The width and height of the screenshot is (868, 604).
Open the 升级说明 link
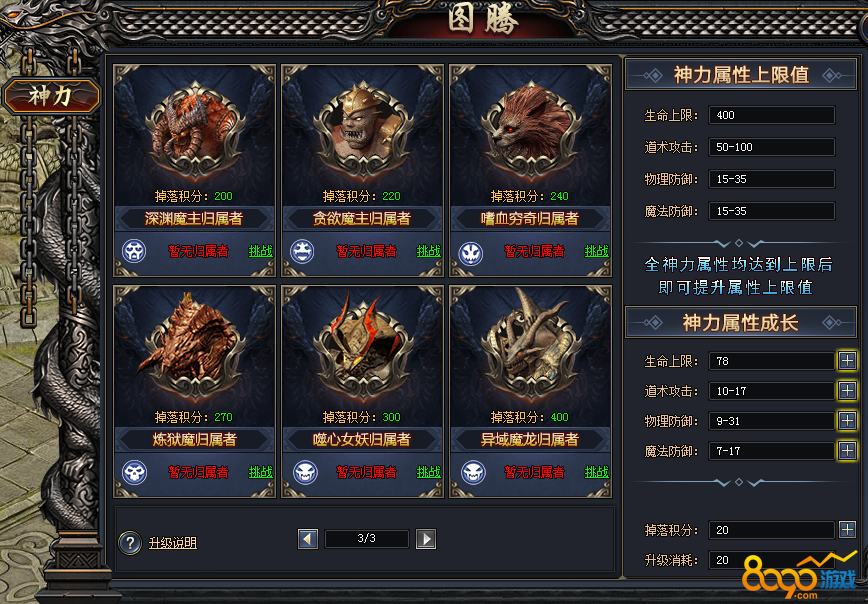click(x=173, y=543)
